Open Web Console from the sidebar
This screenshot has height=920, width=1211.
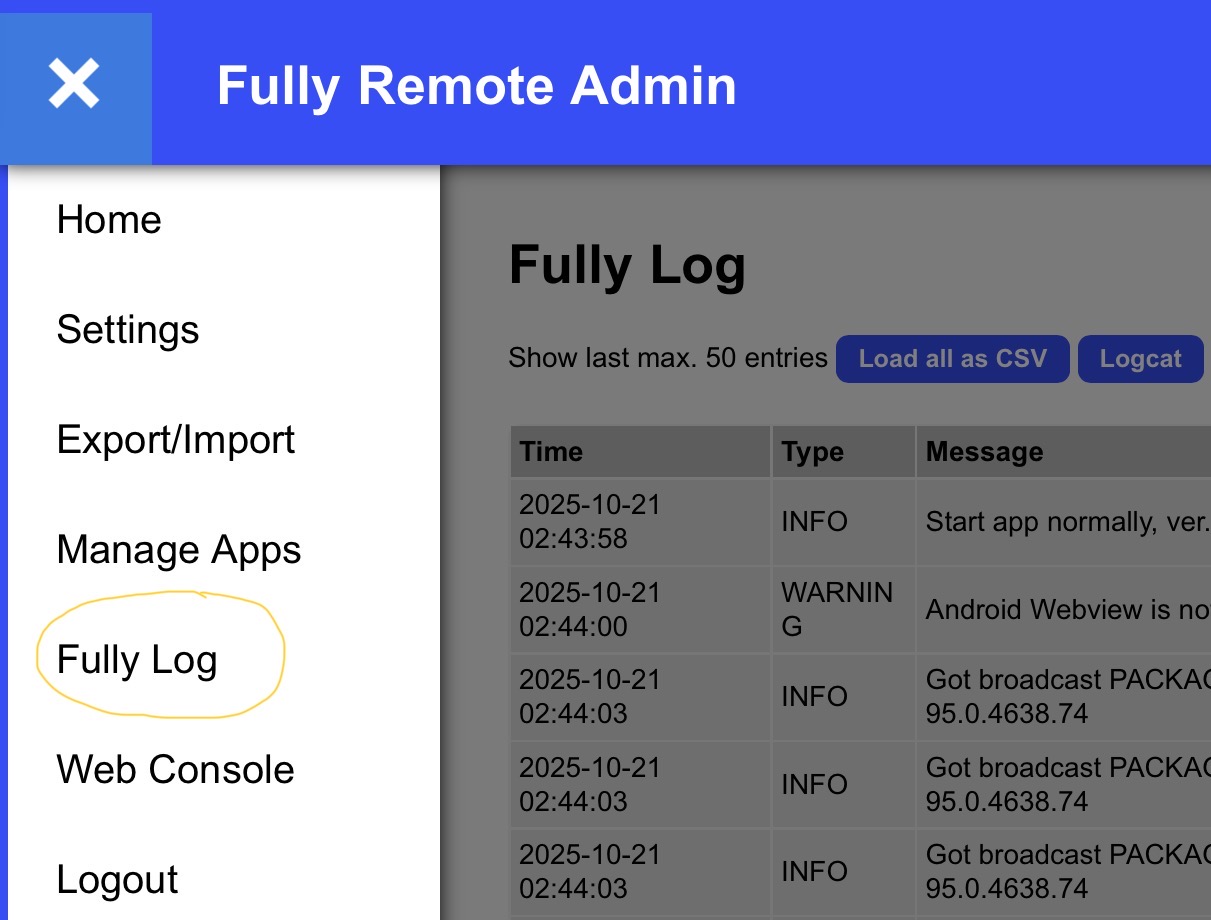point(176,770)
